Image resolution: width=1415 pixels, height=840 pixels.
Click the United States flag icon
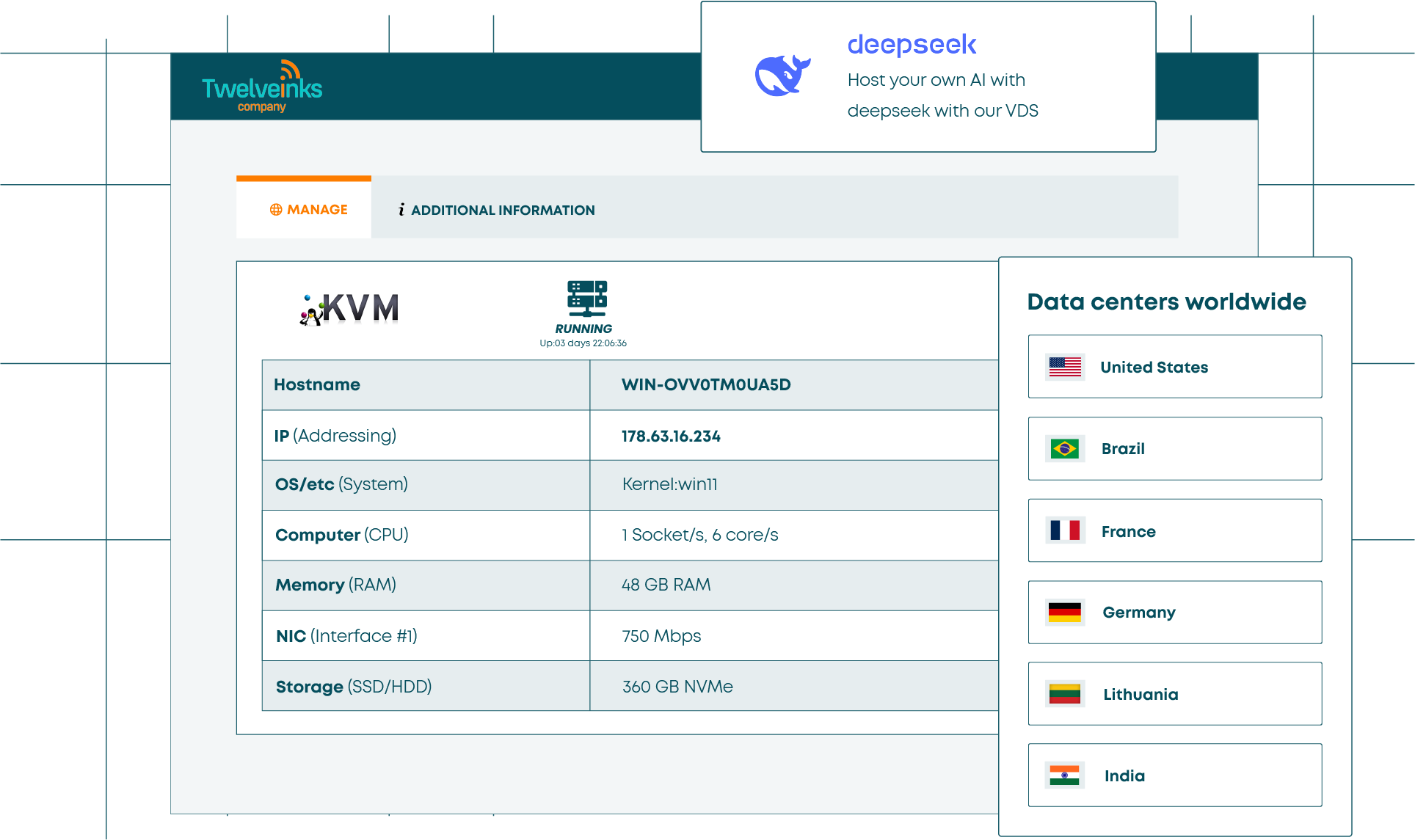1065,367
